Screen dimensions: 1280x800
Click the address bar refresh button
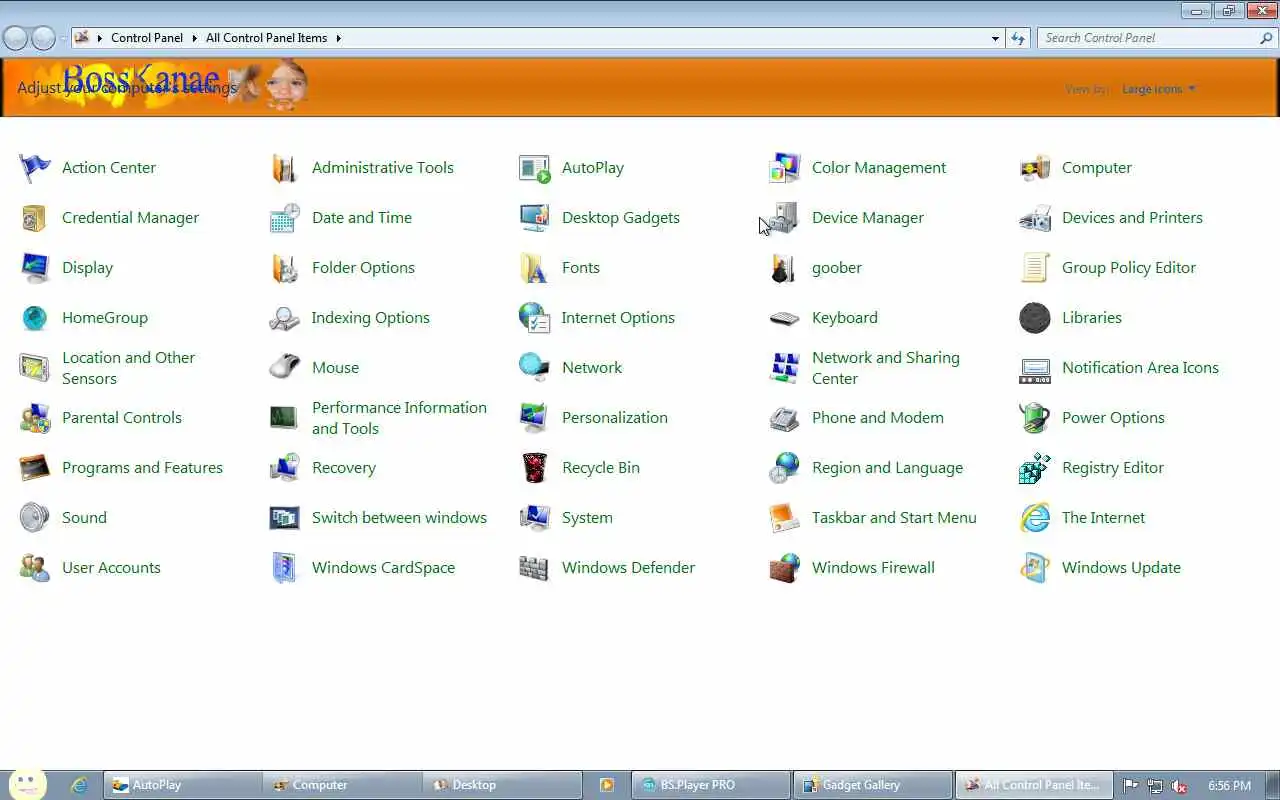[x=1018, y=38]
